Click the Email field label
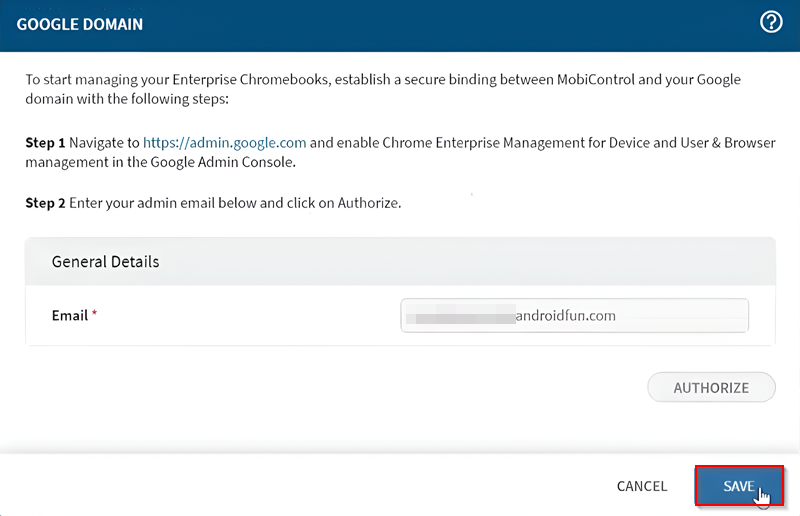800x516 pixels. (70, 316)
